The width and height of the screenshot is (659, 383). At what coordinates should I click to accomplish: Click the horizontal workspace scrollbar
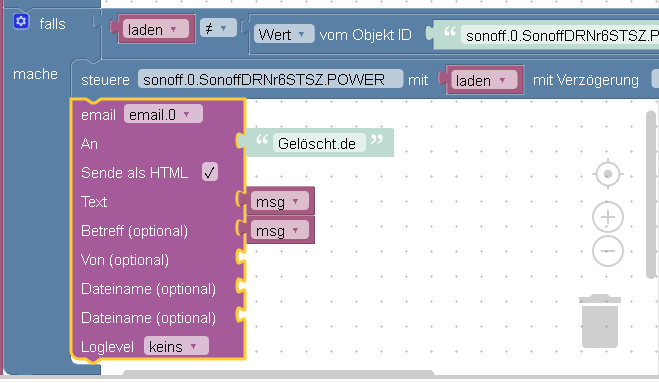pos(278,372)
